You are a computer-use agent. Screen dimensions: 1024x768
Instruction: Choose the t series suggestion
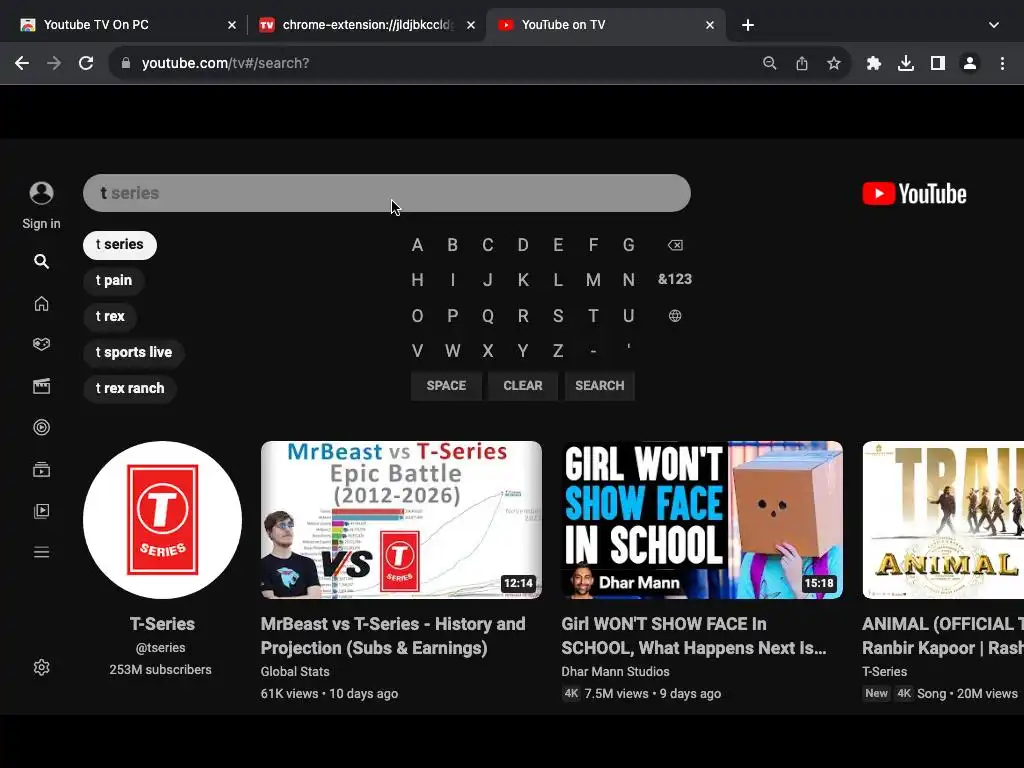tap(120, 245)
